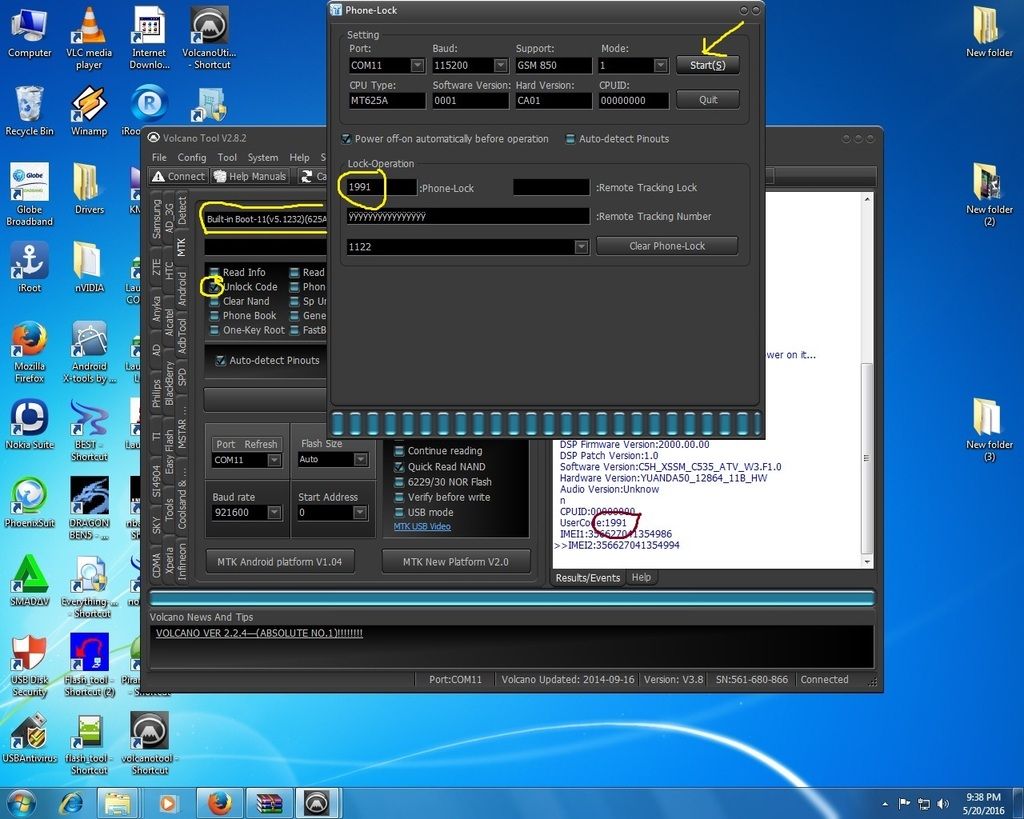
Task: Open the Recycle Bin desktop icon
Action: click(x=29, y=104)
